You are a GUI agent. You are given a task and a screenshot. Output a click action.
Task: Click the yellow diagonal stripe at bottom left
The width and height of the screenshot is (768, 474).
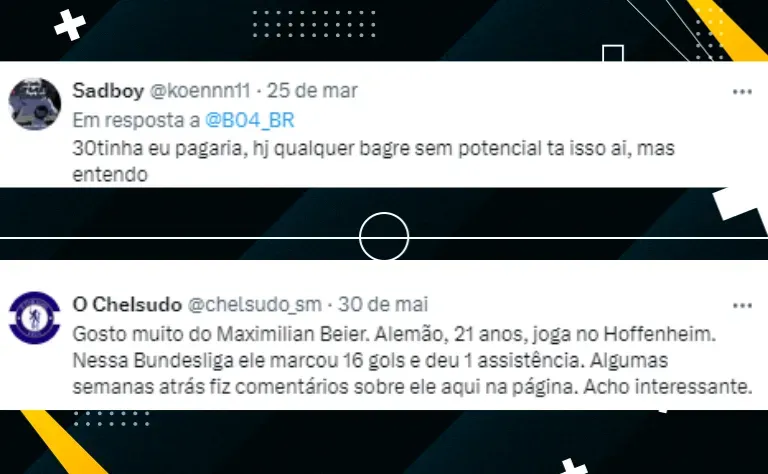64,442
